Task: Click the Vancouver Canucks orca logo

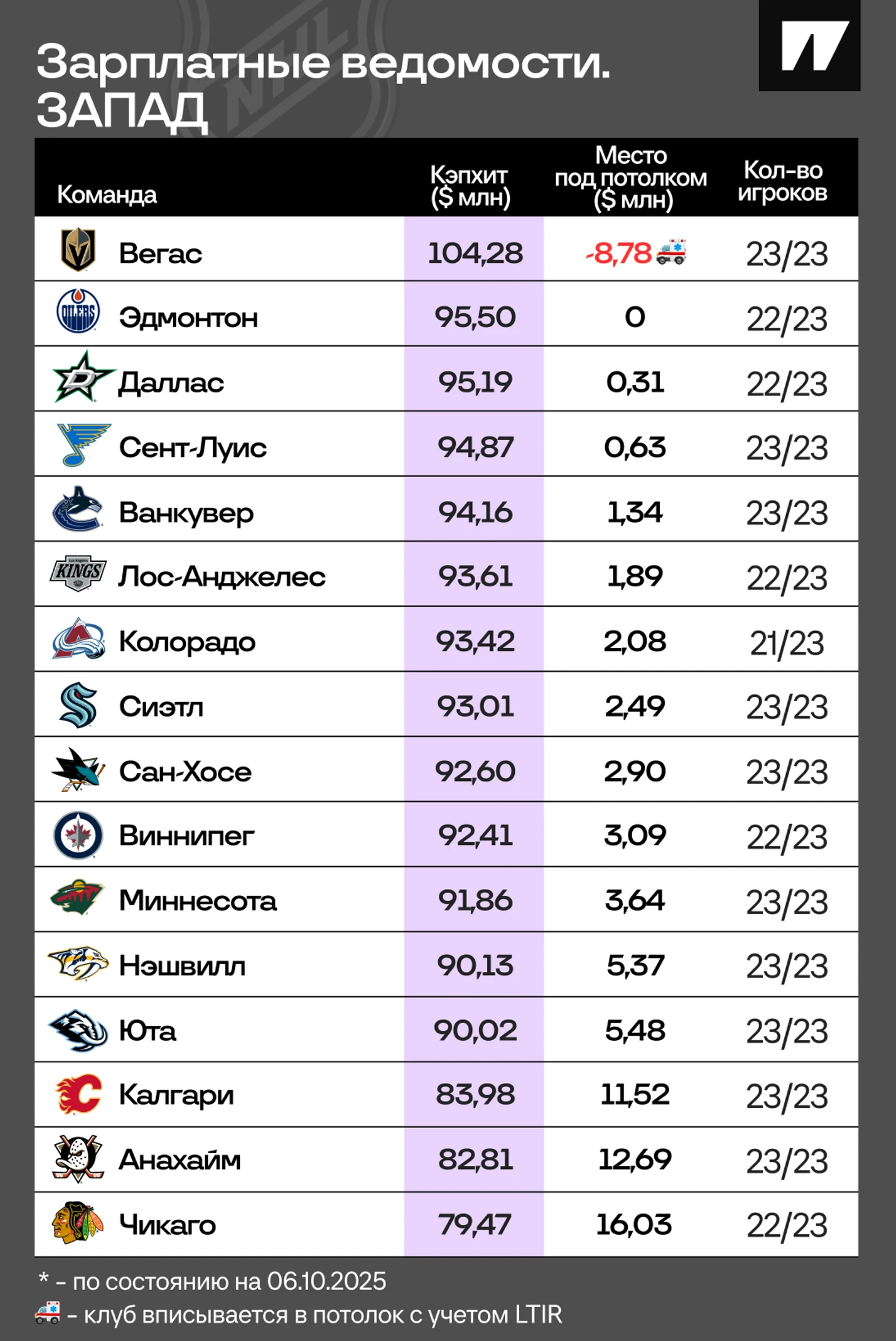Action: [x=78, y=509]
